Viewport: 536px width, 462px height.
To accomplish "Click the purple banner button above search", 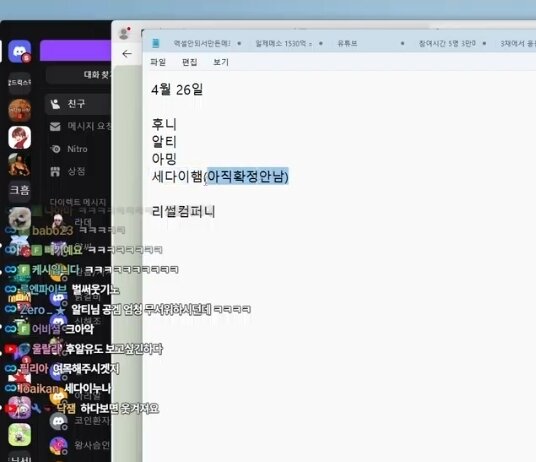I will (76, 51).
